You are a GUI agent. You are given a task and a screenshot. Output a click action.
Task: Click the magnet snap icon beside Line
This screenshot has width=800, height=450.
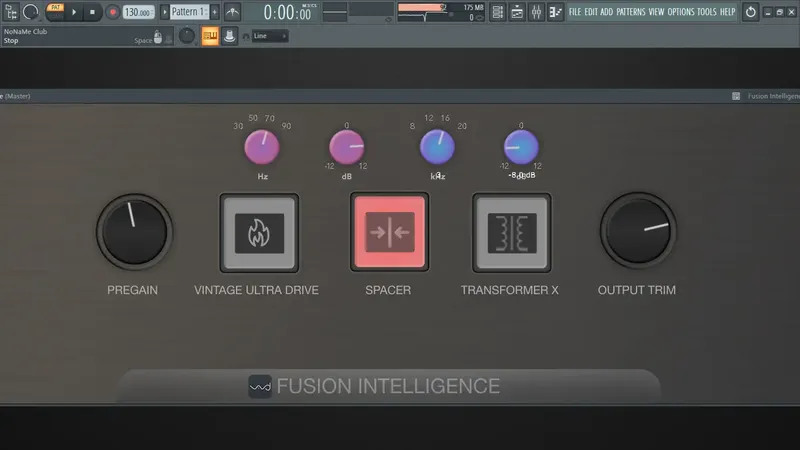tap(246, 37)
